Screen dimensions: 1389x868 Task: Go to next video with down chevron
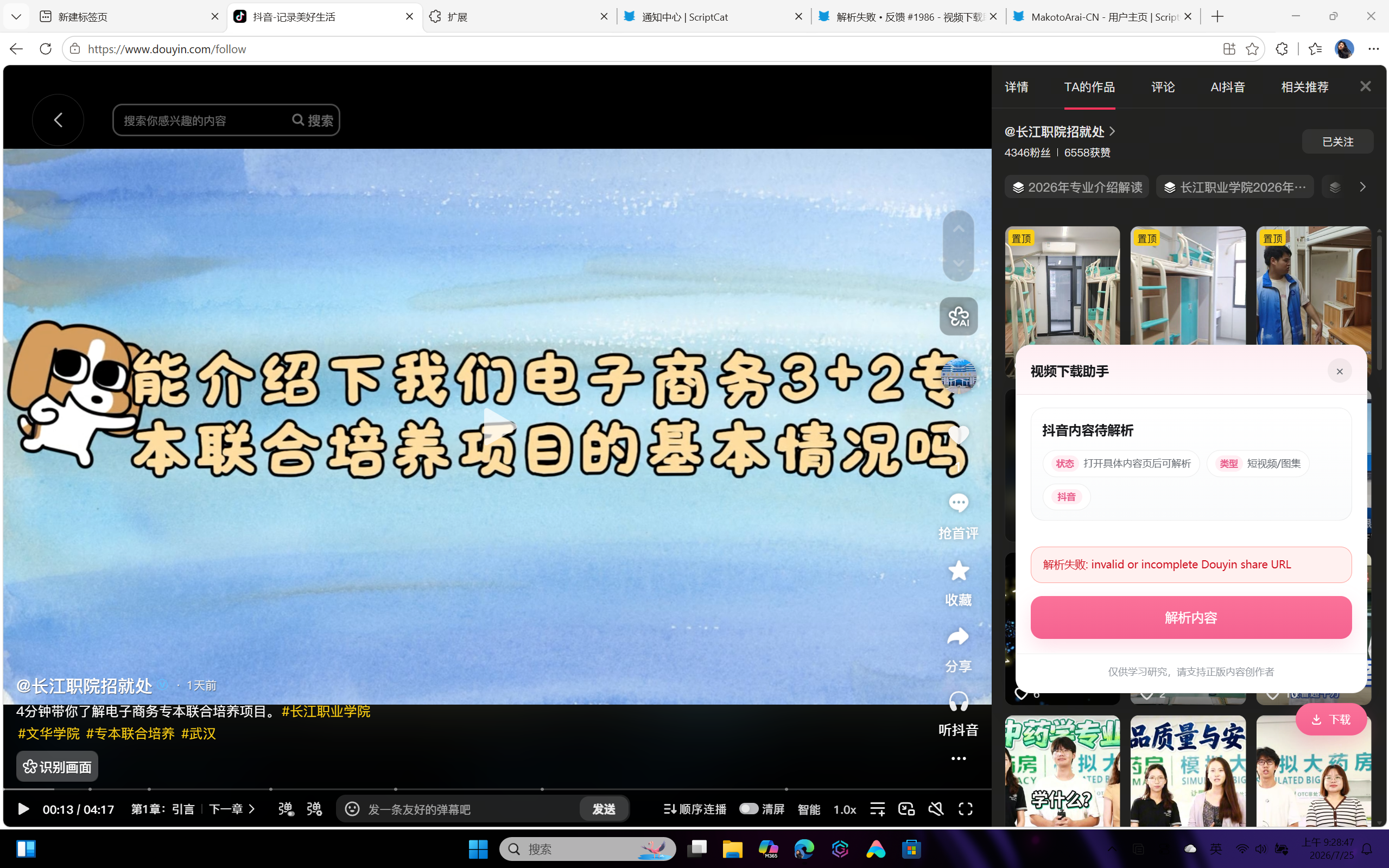(x=958, y=263)
